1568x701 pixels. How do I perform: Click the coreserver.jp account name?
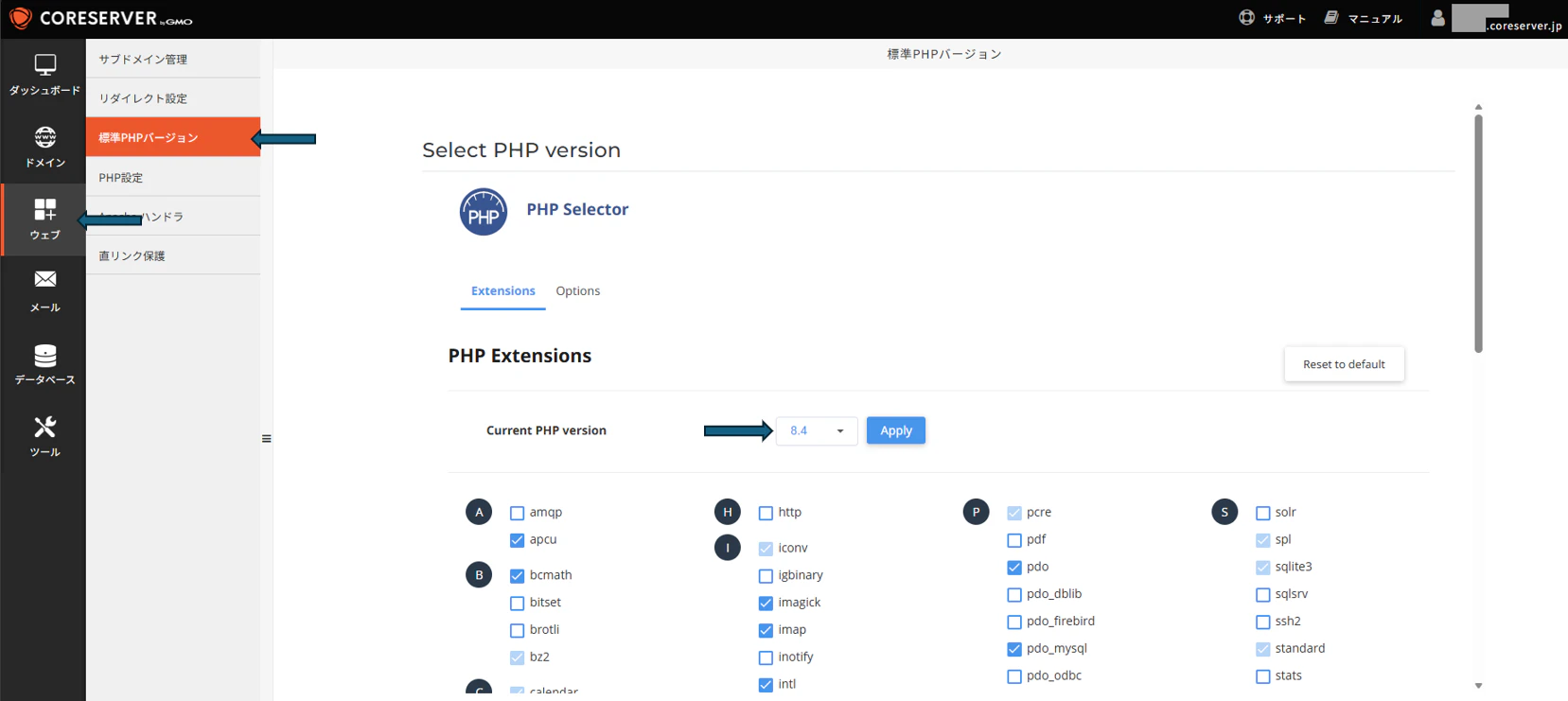click(x=1524, y=26)
